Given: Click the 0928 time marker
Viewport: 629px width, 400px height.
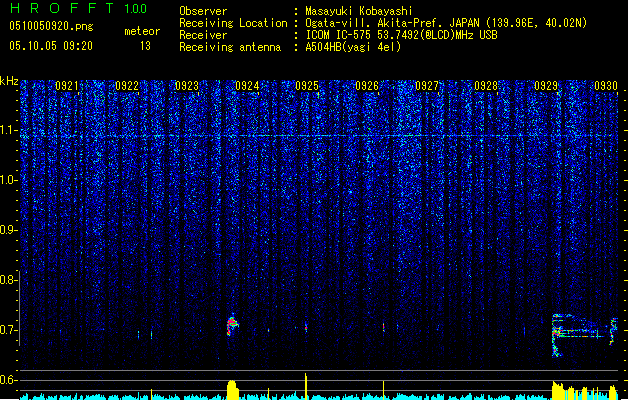Looking at the screenshot, I should coord(486,86).
